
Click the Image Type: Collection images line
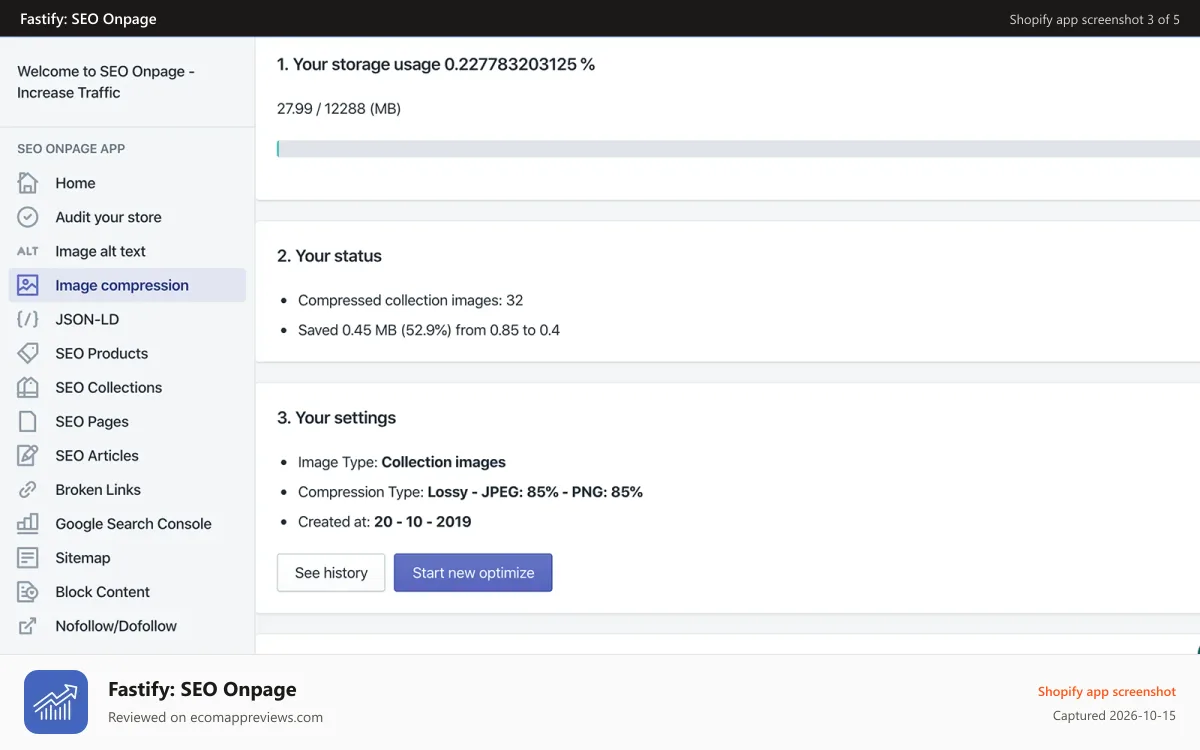pos(402,462)
